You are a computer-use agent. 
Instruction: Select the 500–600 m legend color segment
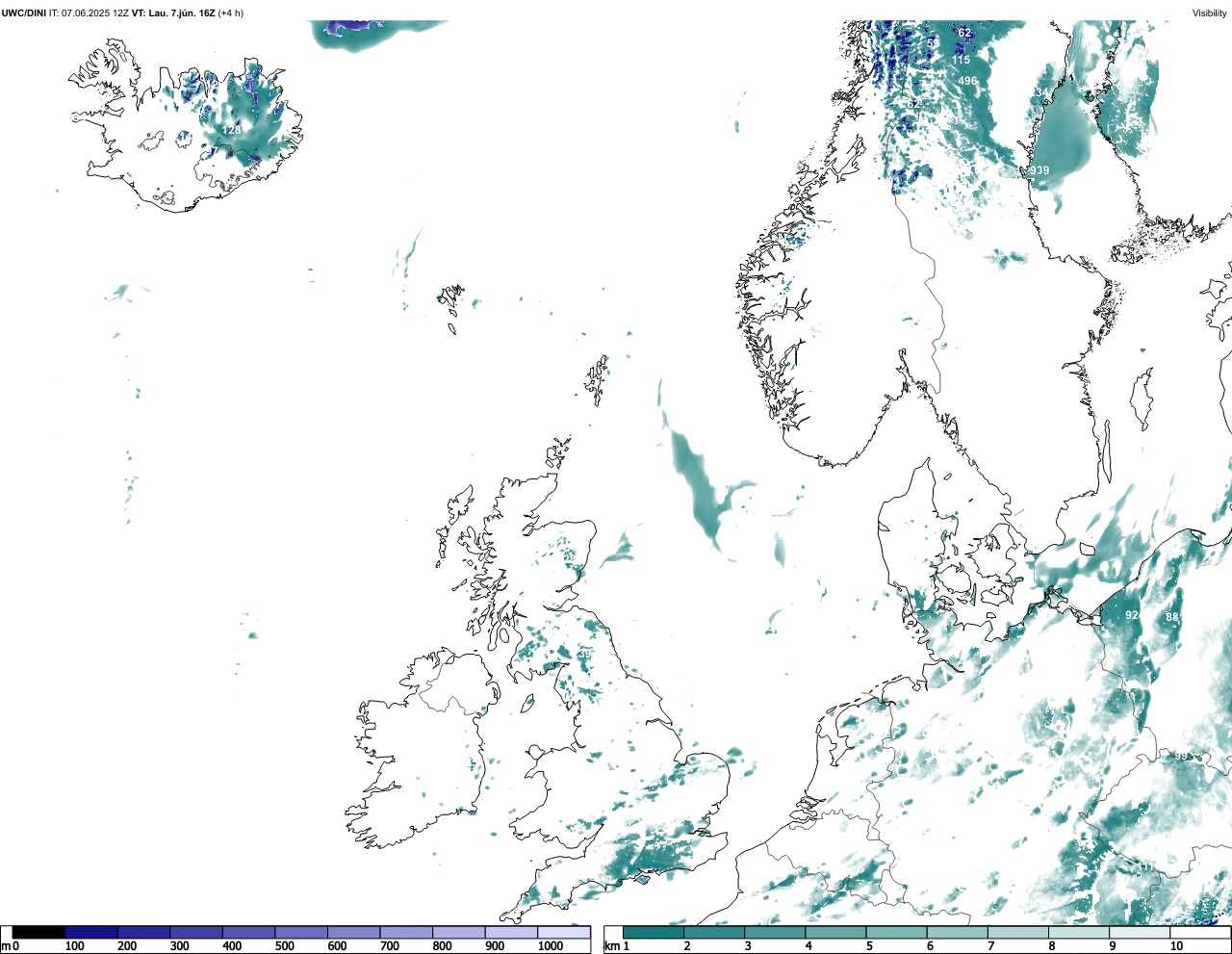click(x=301, y=932)
